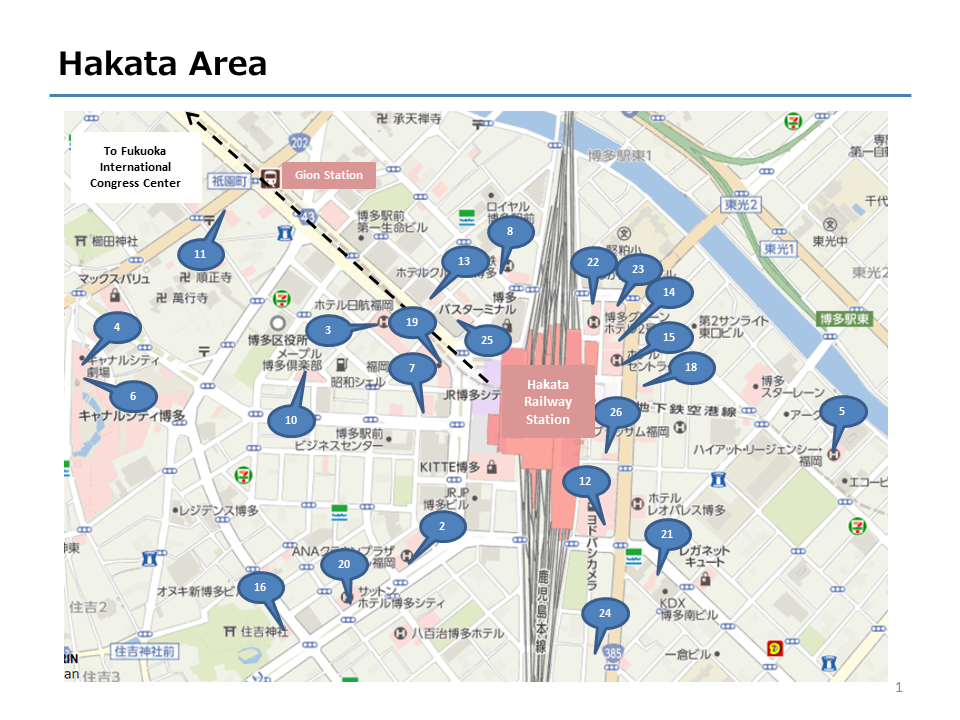
Task: Click map marker number 21
Action: coord(667,535)
